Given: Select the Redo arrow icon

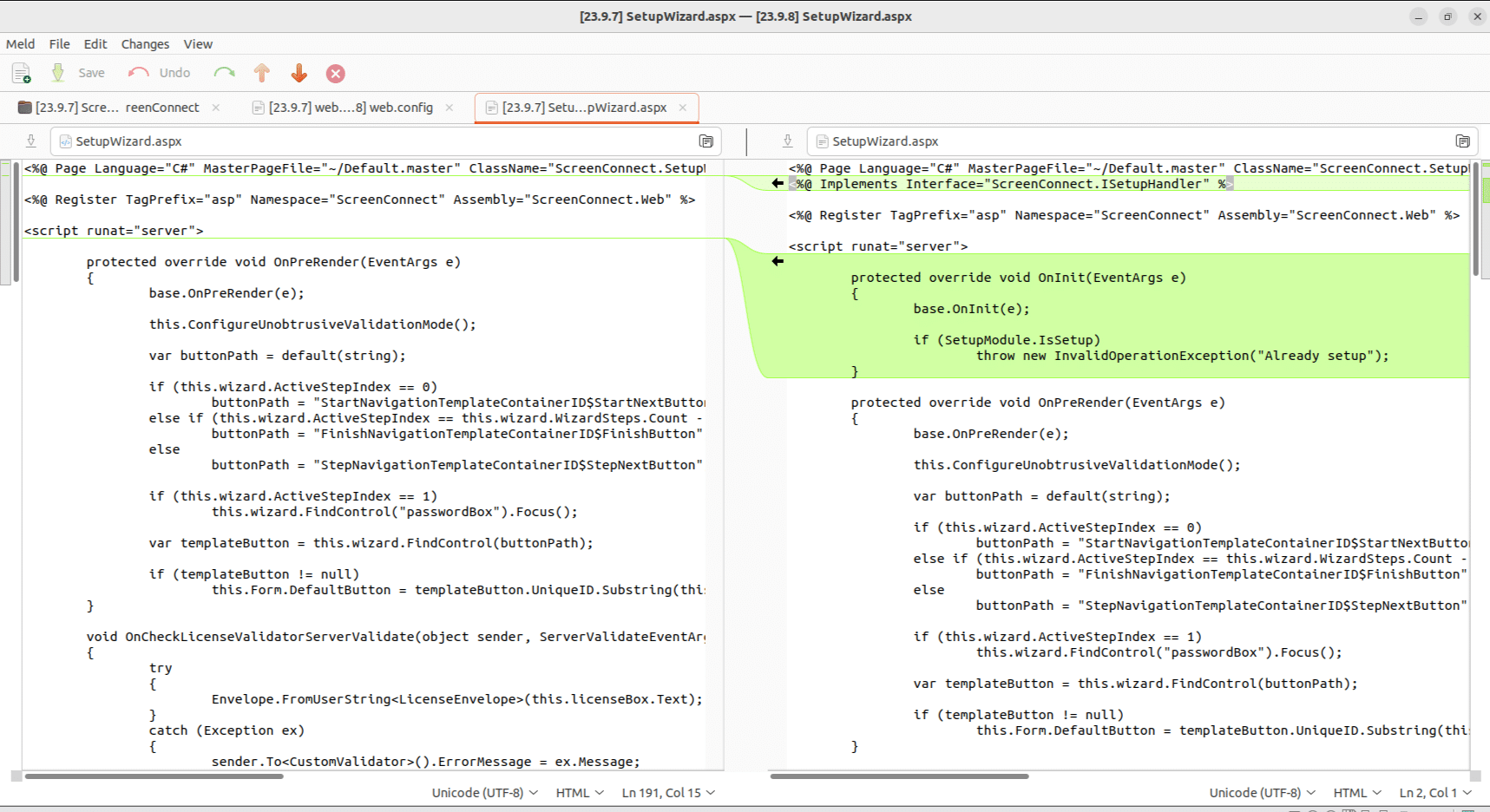Looking at the screenshot, I should click(x=224, y=73).
